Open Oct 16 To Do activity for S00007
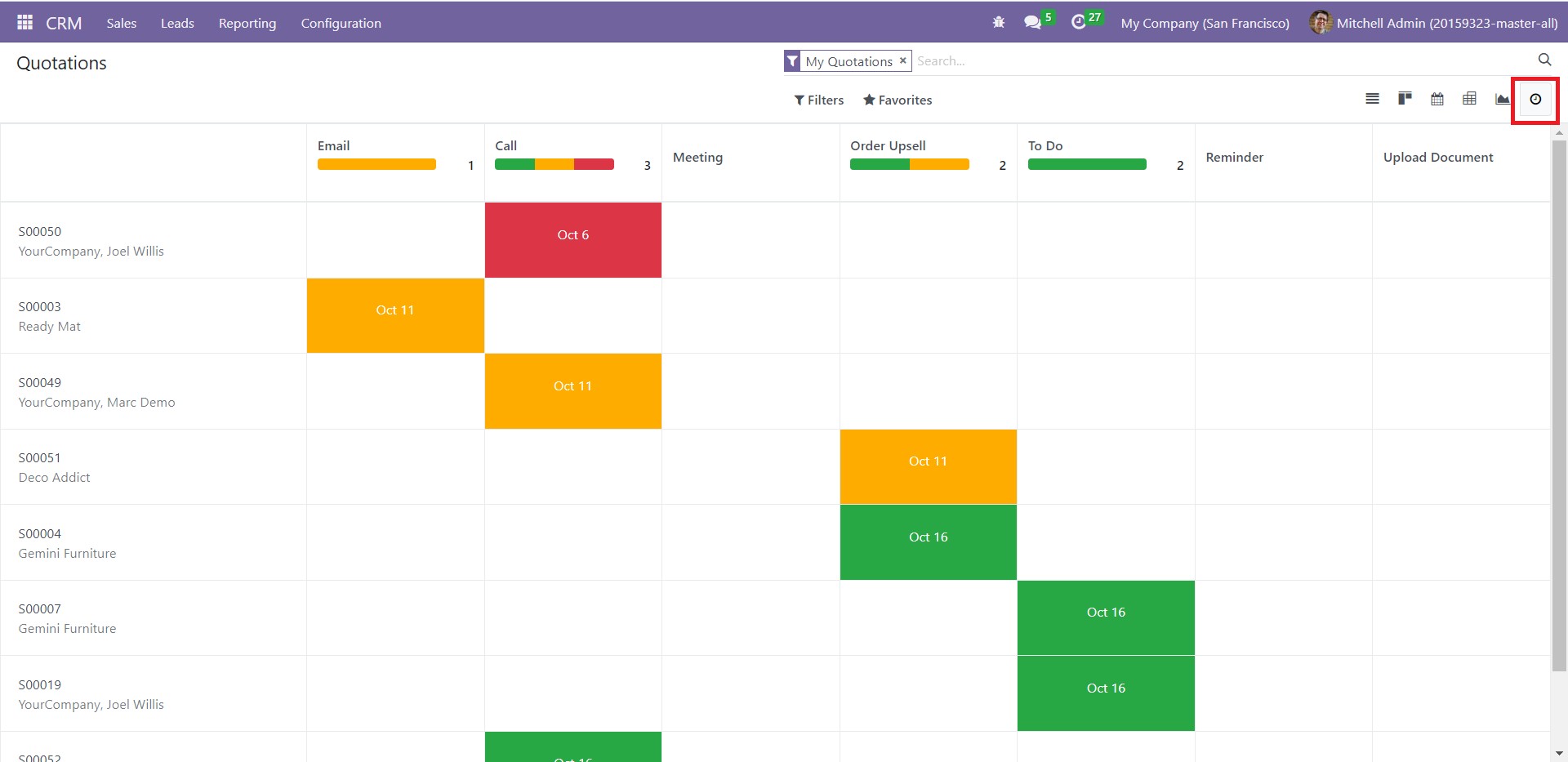 (x=1106, y=617)
